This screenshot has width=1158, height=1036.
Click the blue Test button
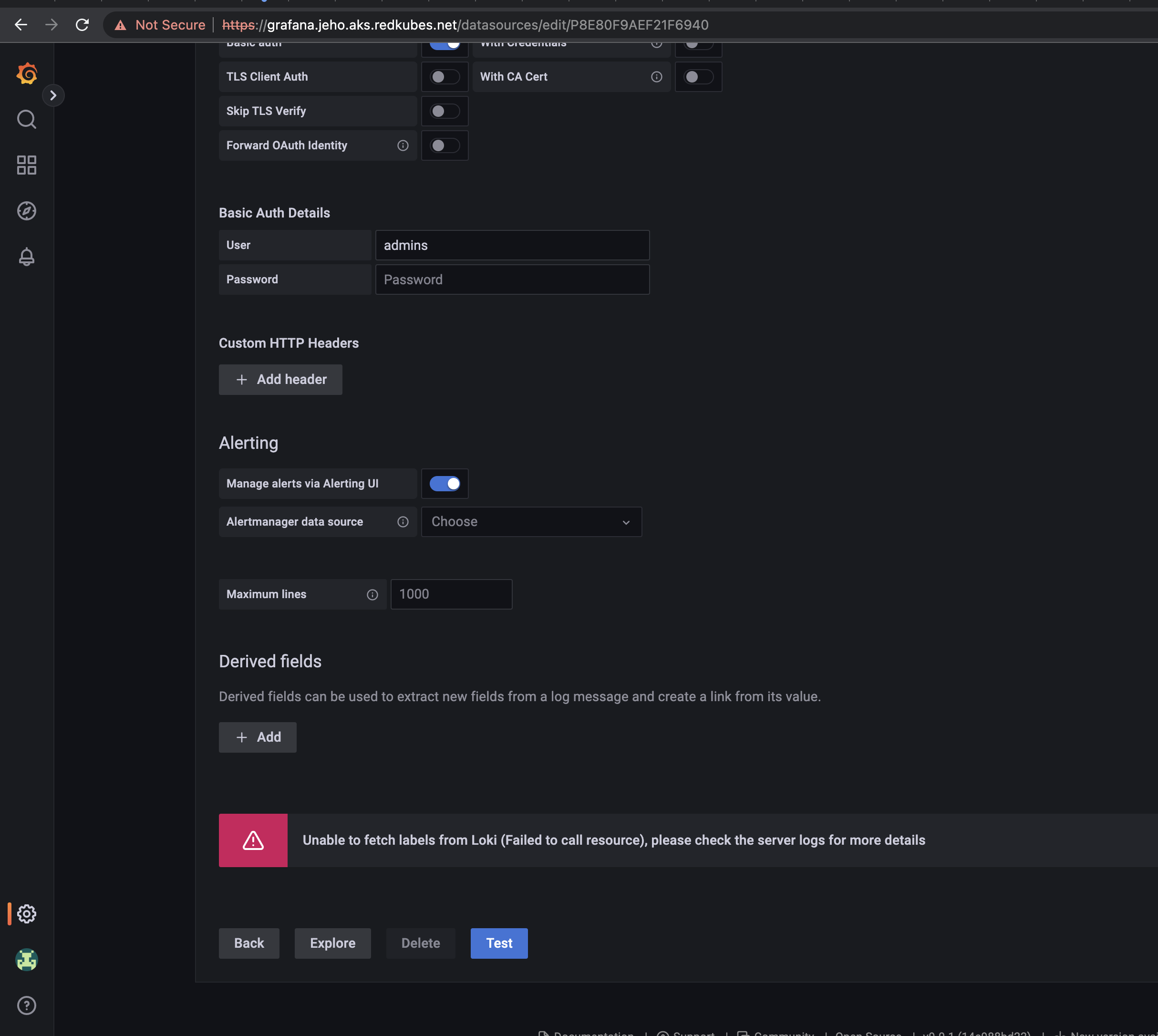499,944
